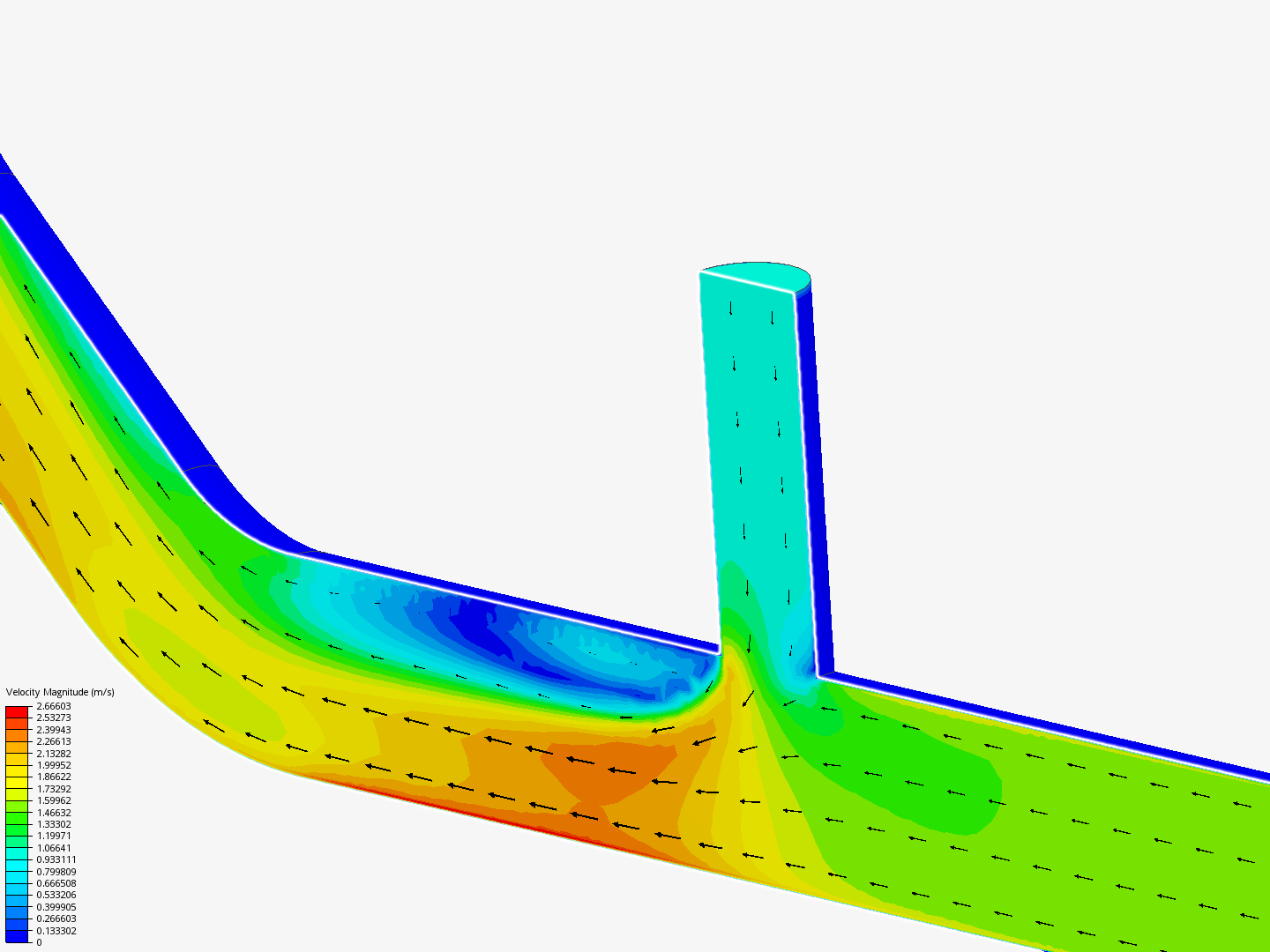Select the 0.133302 legend value
The image size is (1270, 952).
pos(56,931)
